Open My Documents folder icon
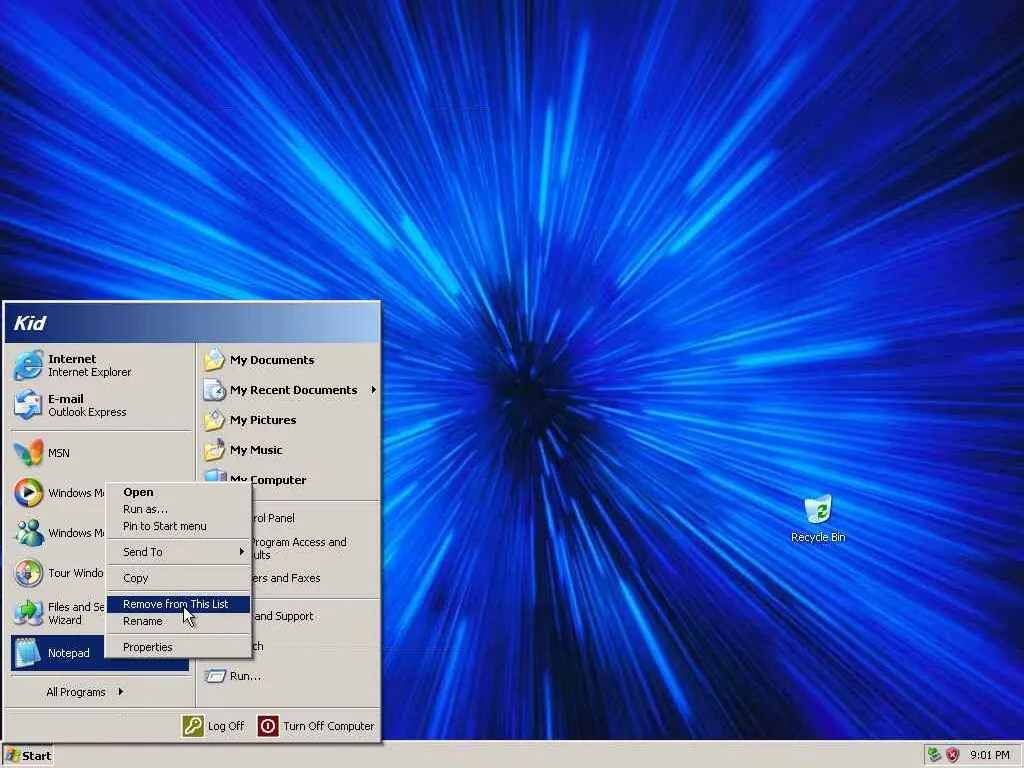Viewport: 1024px width, 768px height. pyautogui.click(x=214, y=360)
